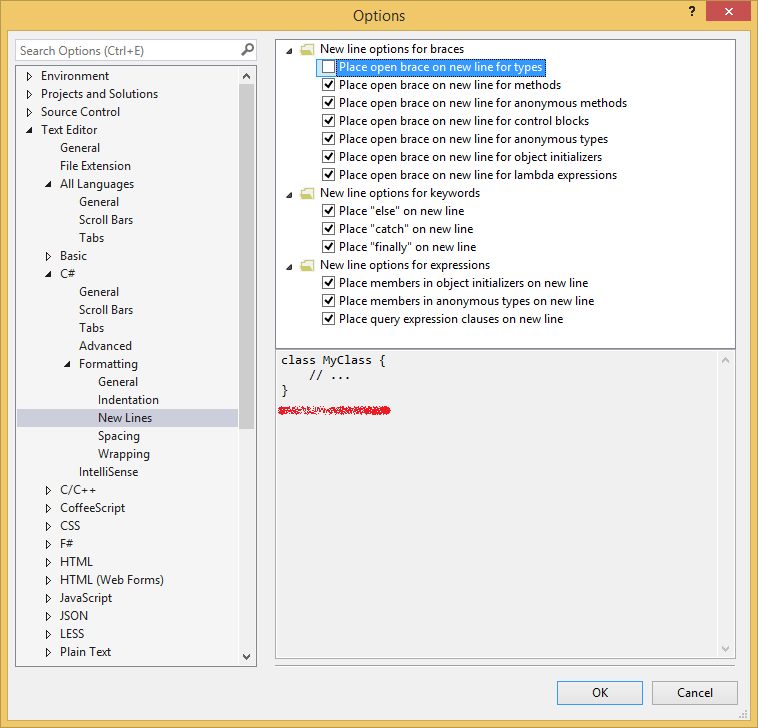The width and height of the screenshot is (758, 728).
Task: Collapse the C# node
Action: pos(48,274)
